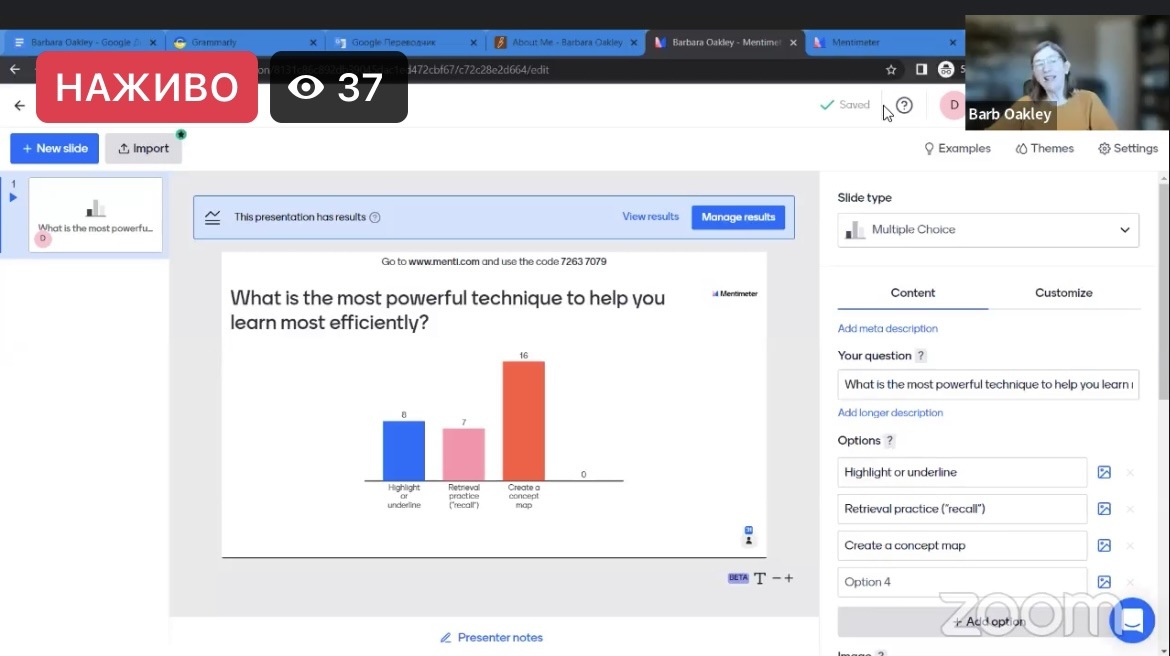Viewport: 1170px width, 656px height.
Task: Click Add meta description link
Action: tap(887, 328)
